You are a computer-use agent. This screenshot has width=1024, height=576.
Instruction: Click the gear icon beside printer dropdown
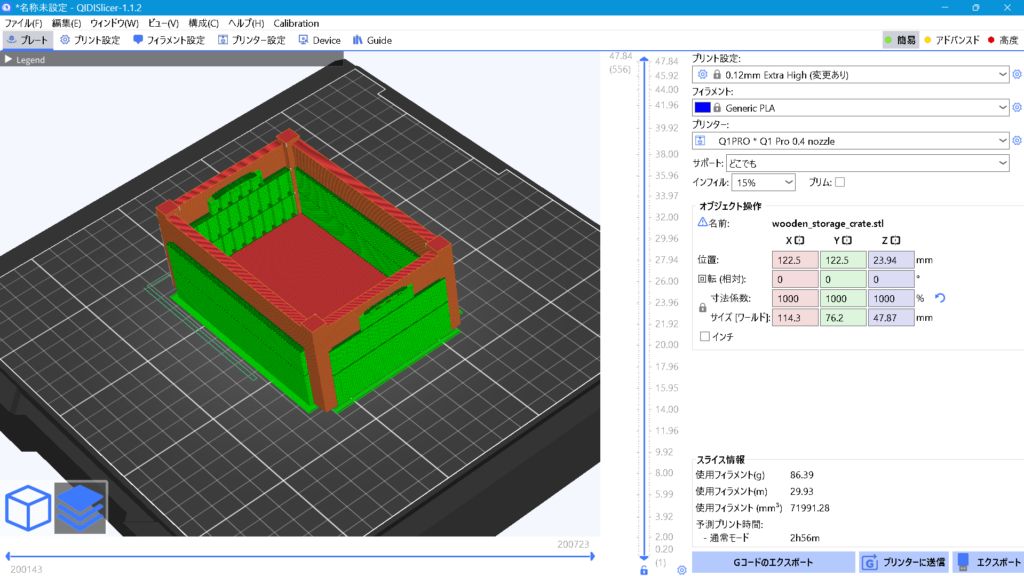coord(1017,141)
